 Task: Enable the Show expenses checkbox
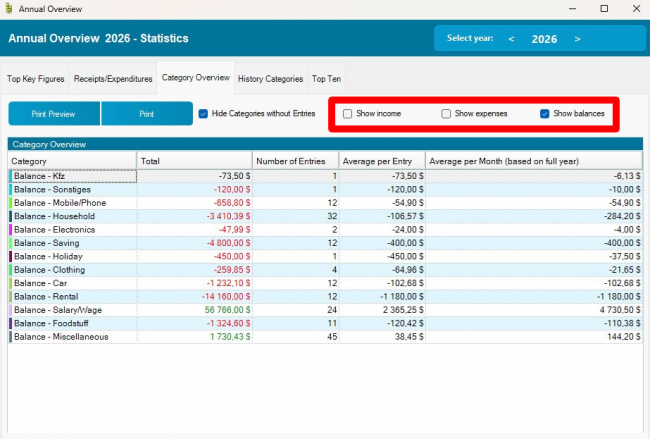point(447,114)
